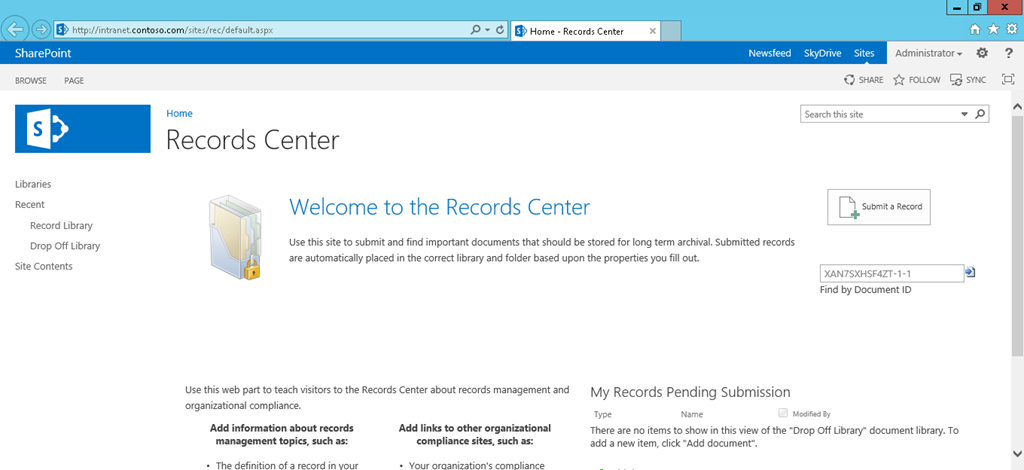The image size is (1024, 470).
Task: Click the Sync icon
Action: [957, 80]
